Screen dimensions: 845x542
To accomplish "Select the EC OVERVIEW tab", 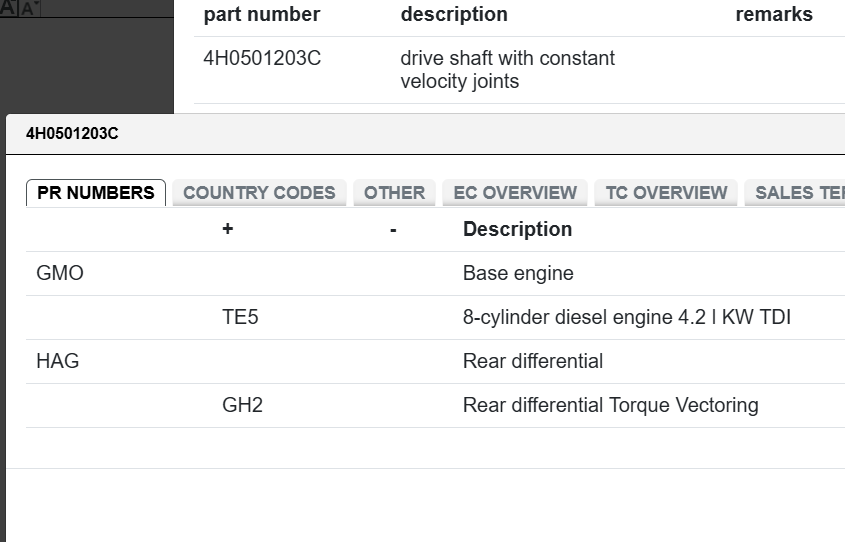I will point(515,193).
